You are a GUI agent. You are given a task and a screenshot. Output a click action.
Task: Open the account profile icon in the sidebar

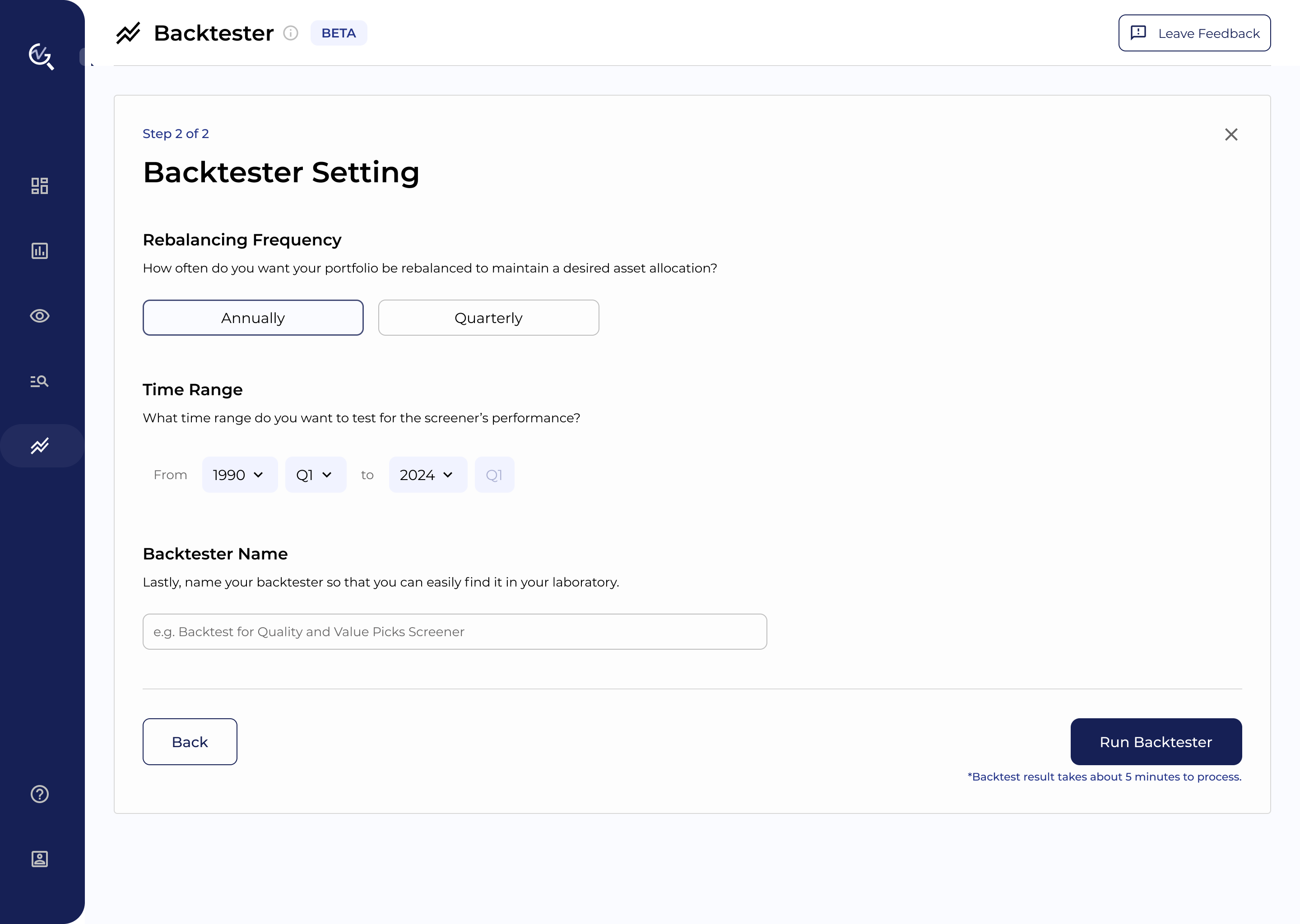pos(39,859)
